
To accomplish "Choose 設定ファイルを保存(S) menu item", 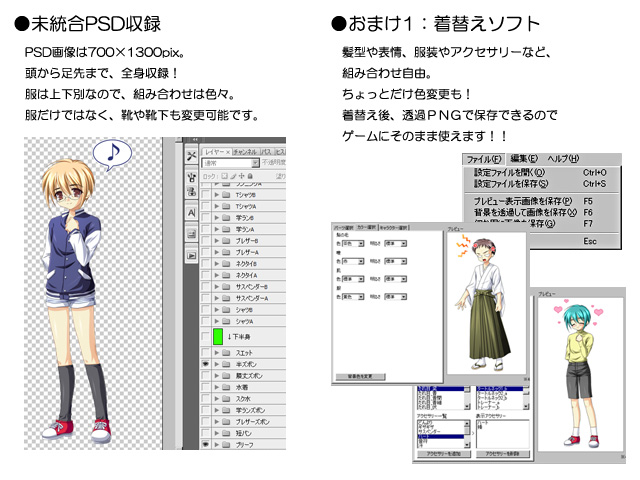I will click(540, 184).
